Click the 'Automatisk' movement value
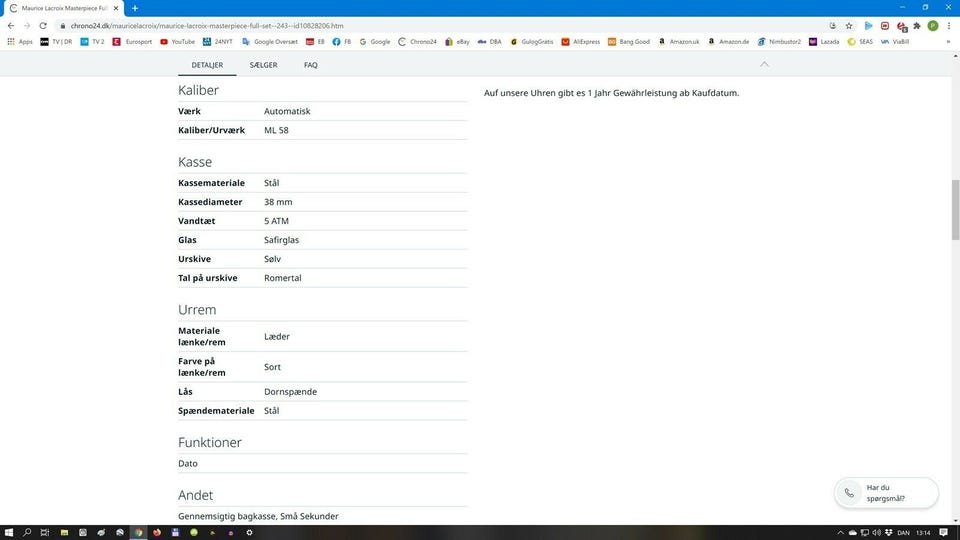The width and height of the screenshot is (960, 540). [287, 111]
